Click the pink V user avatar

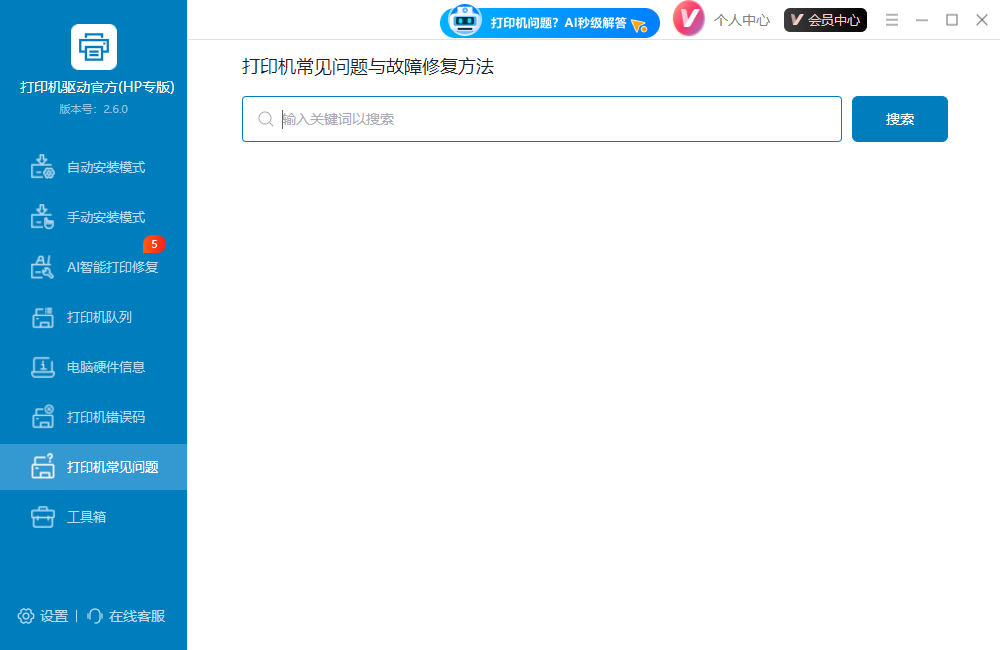click(x=689, y=19)
